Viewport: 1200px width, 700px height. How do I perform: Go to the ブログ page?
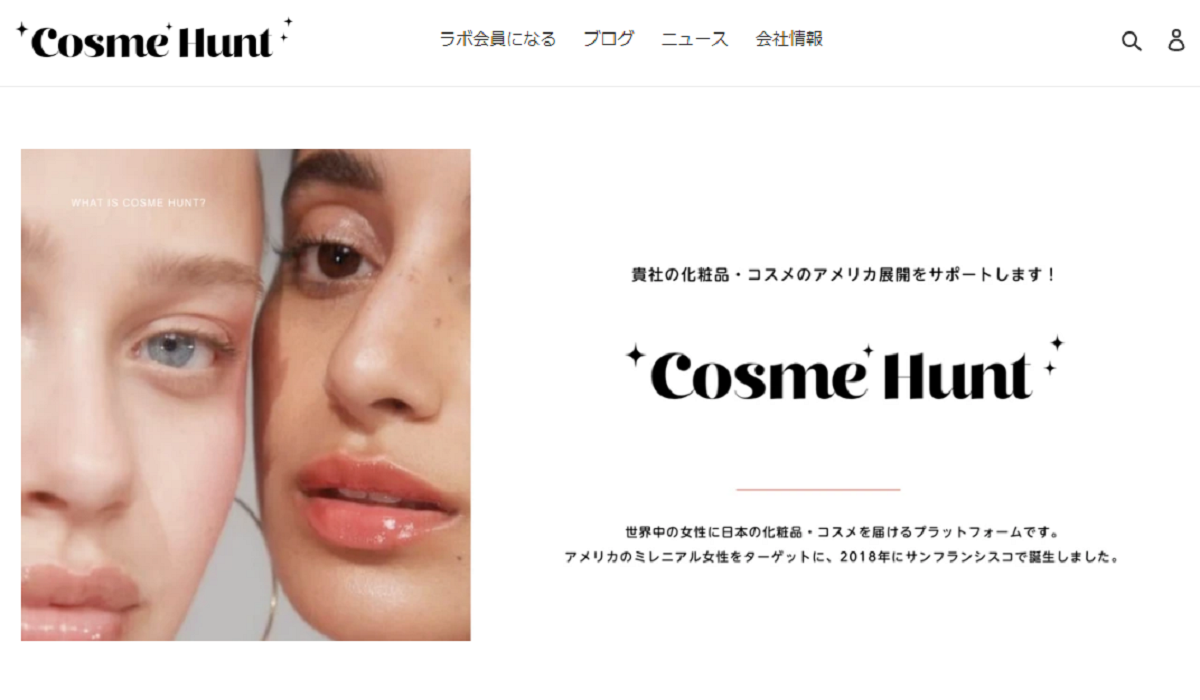609,39
